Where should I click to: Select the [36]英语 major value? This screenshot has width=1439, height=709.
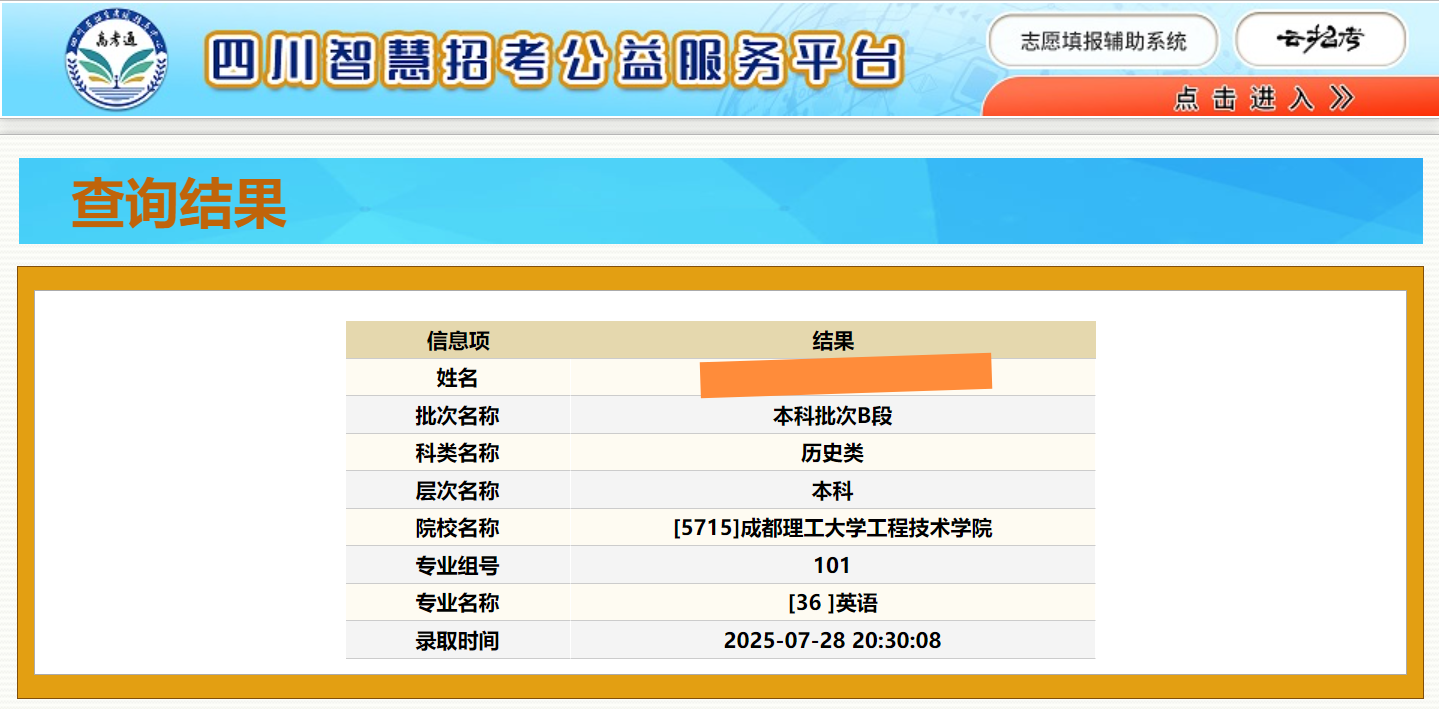[833, 603]
